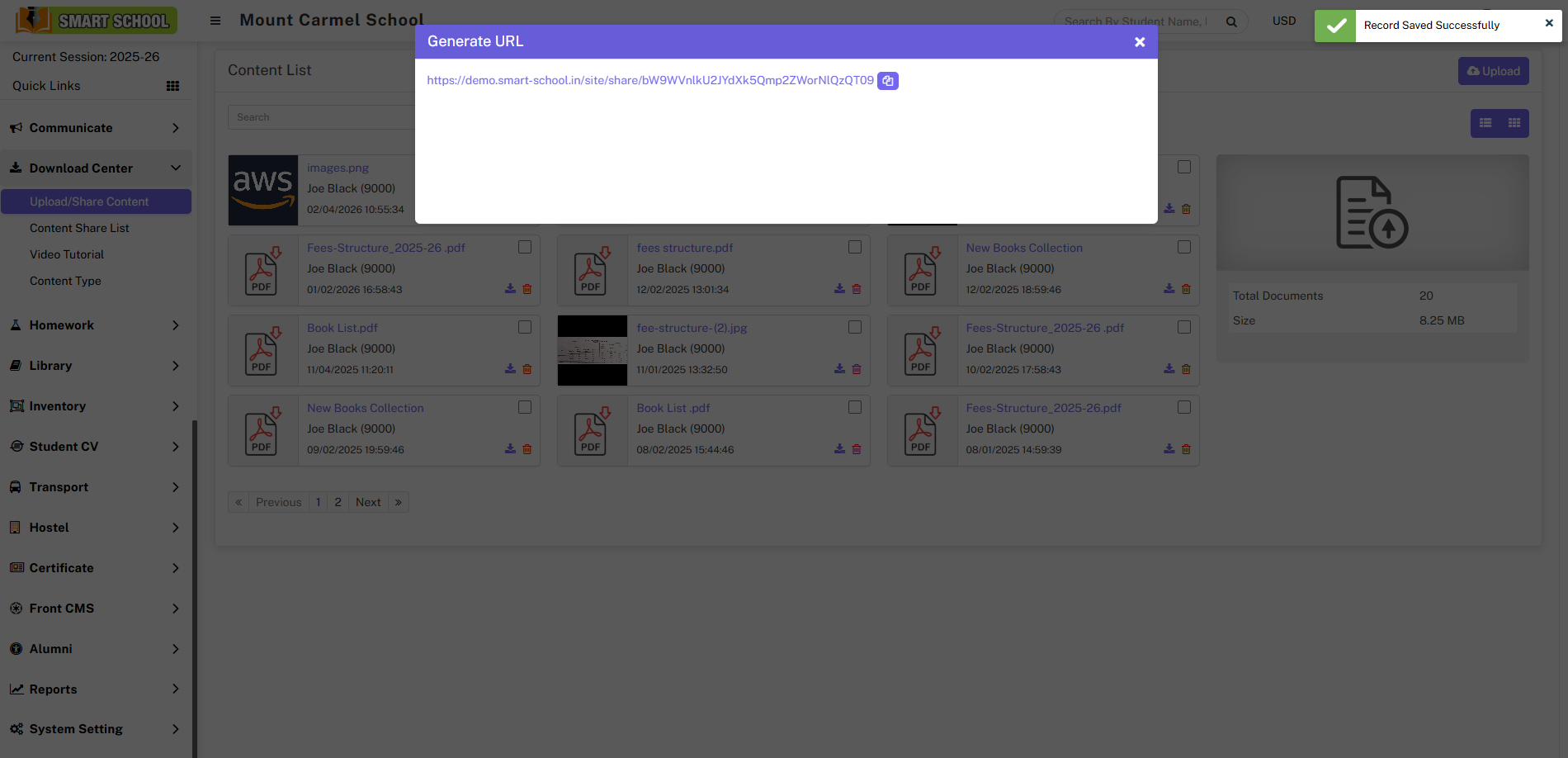Go to Video Tutorial page
The image size is (1568, 758).
click(x=67, y=254)
